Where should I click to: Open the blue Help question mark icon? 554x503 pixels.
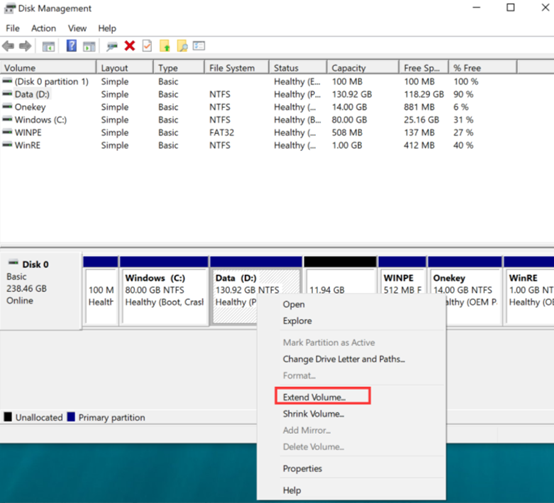click(x=71, y=46)
